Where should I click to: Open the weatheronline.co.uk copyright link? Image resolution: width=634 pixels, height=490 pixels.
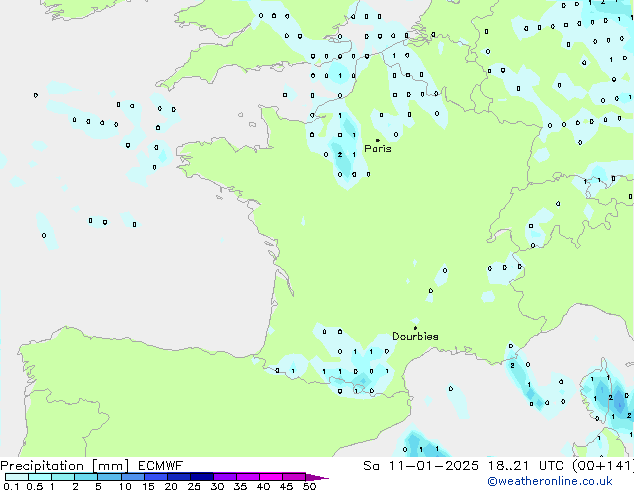tap(563, 482)
